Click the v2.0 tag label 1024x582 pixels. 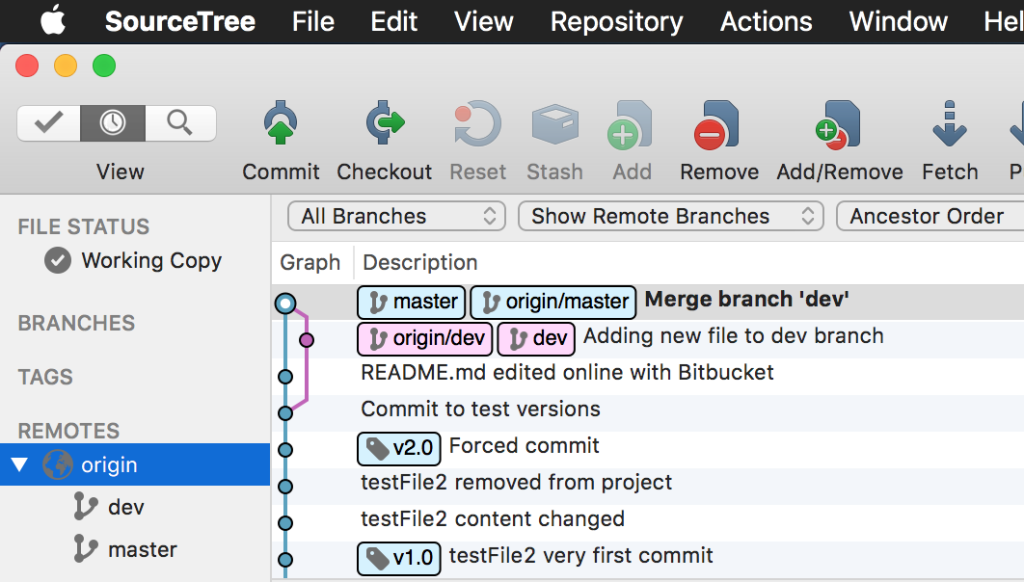[x=398, y=448]
